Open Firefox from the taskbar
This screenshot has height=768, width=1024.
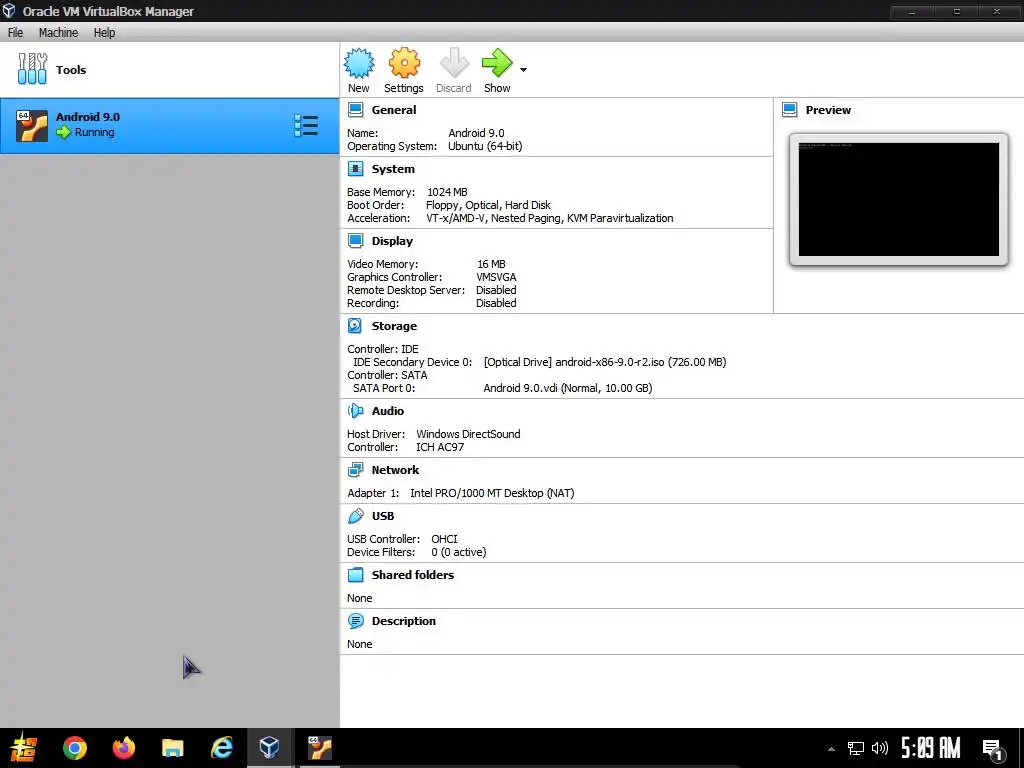123,748
